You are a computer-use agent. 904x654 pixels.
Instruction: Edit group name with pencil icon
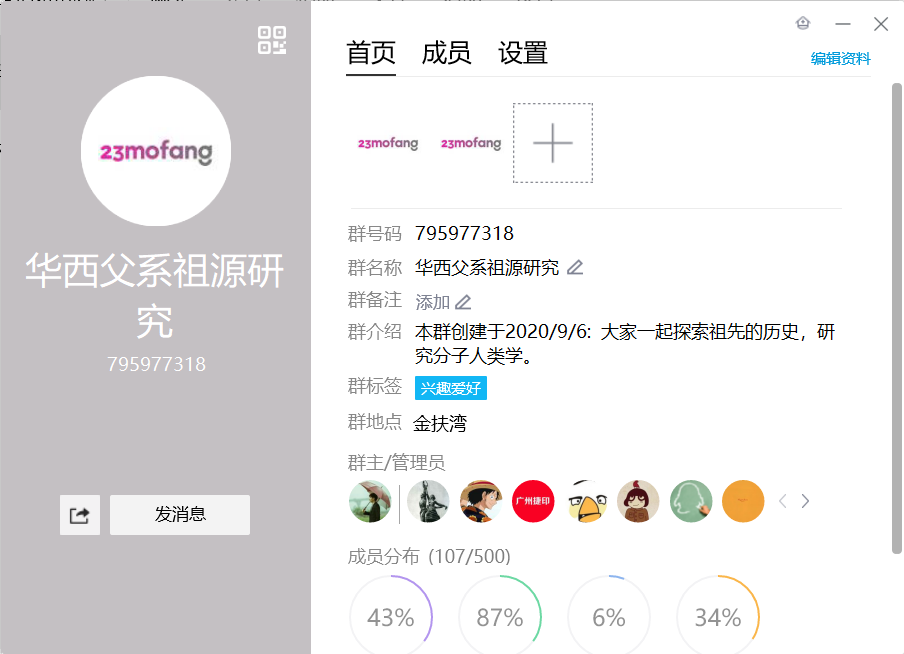click(x=575, y=267)
